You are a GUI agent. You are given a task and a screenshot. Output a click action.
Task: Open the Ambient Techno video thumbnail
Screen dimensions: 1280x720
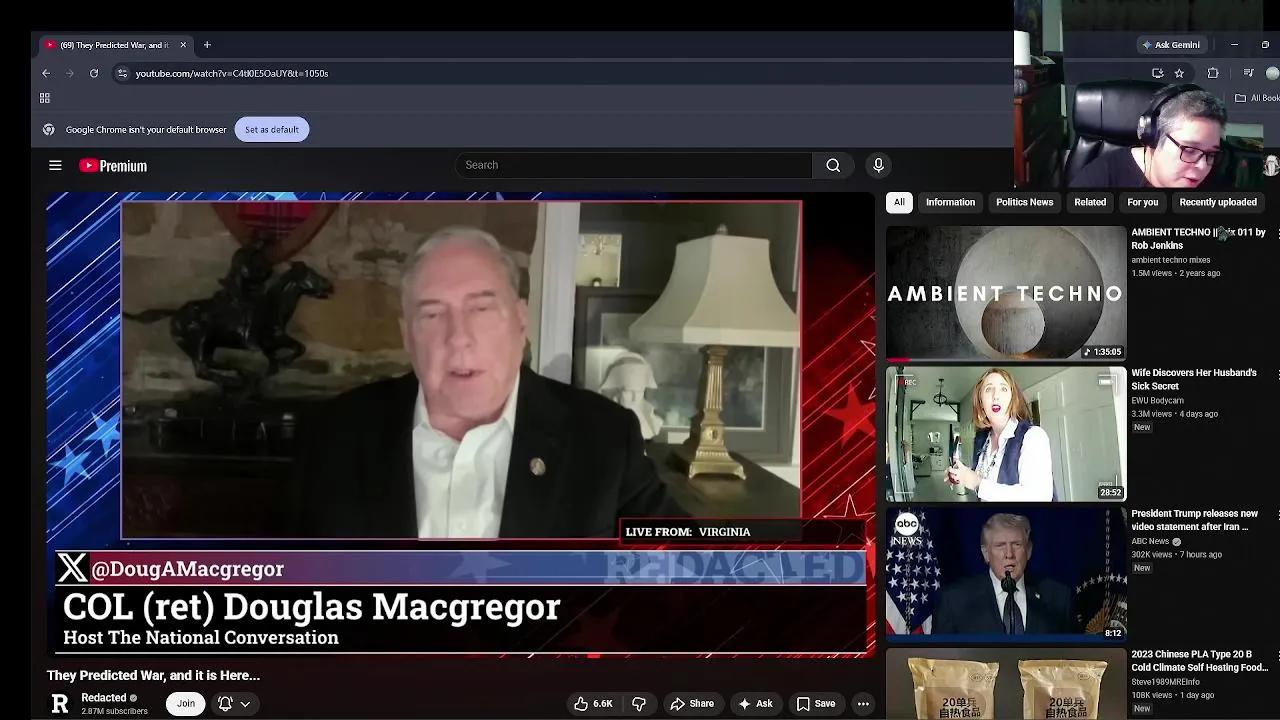coord(1006,293)
